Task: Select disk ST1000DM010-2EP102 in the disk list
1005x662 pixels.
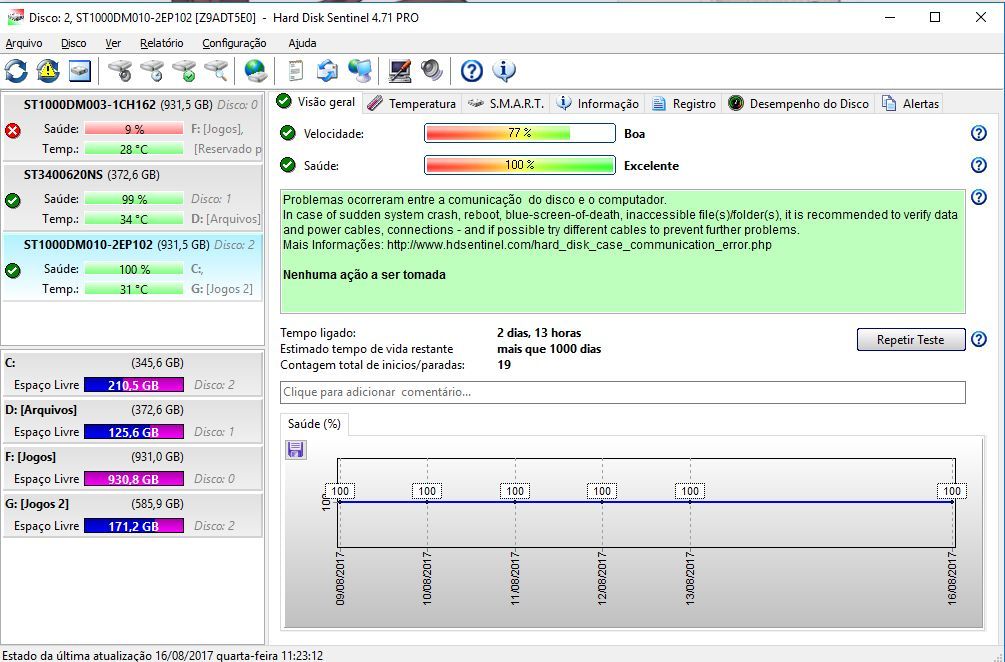Action: click(133, 267)
